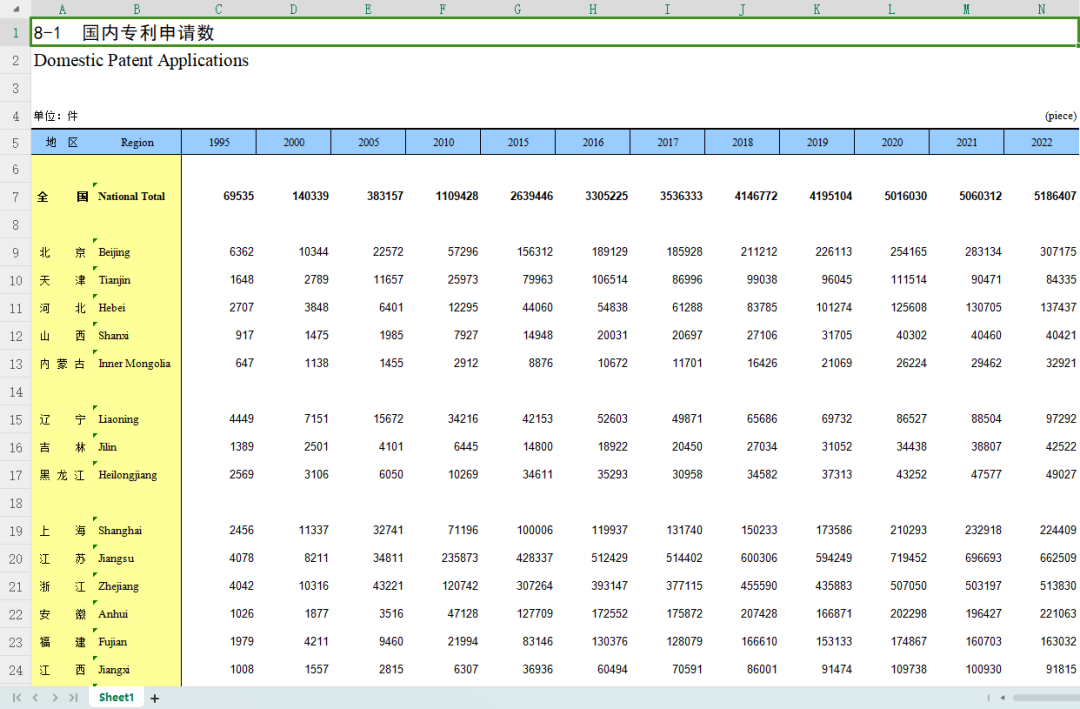Click the '单位: 件' unit cell

(56, 116)
